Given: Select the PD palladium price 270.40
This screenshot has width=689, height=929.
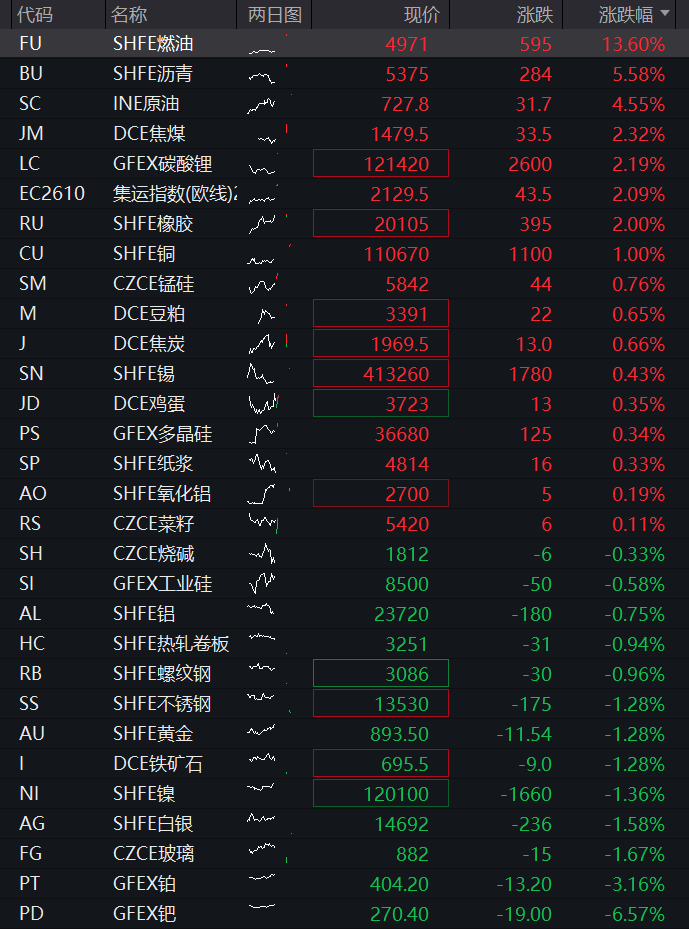Looking at the screenshot, I should [399, 914].
